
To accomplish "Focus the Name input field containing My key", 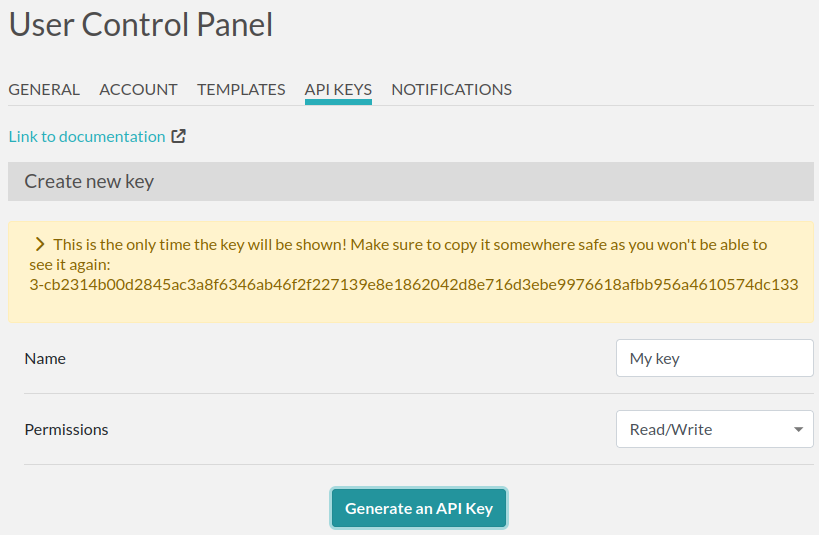I will tap(715, 358).
